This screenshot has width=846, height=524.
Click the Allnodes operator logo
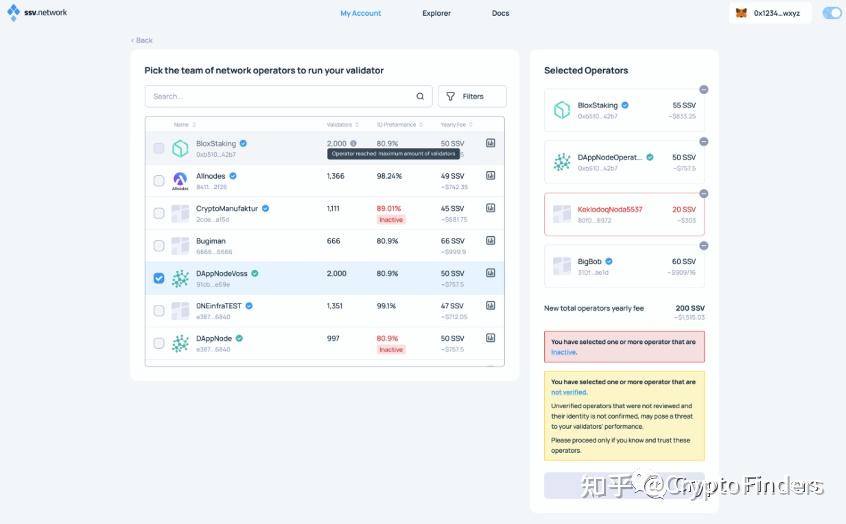pyautogui.click(x=180, y=180)
